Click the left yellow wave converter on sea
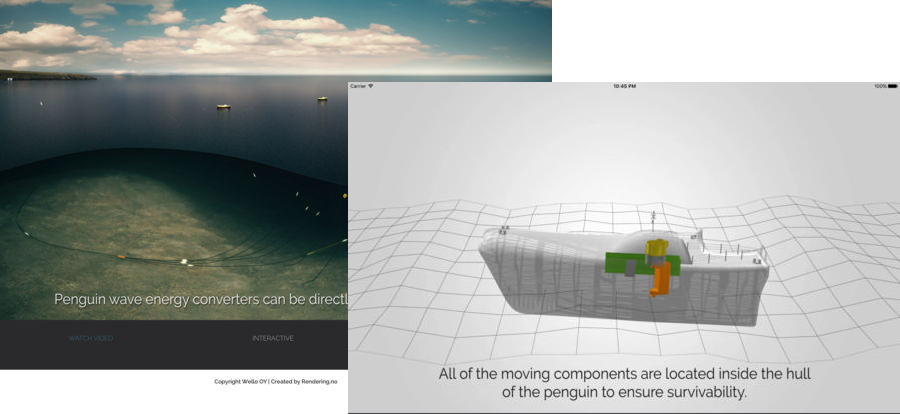This screenshot has width=900, height=414. (x=223, y=106)
